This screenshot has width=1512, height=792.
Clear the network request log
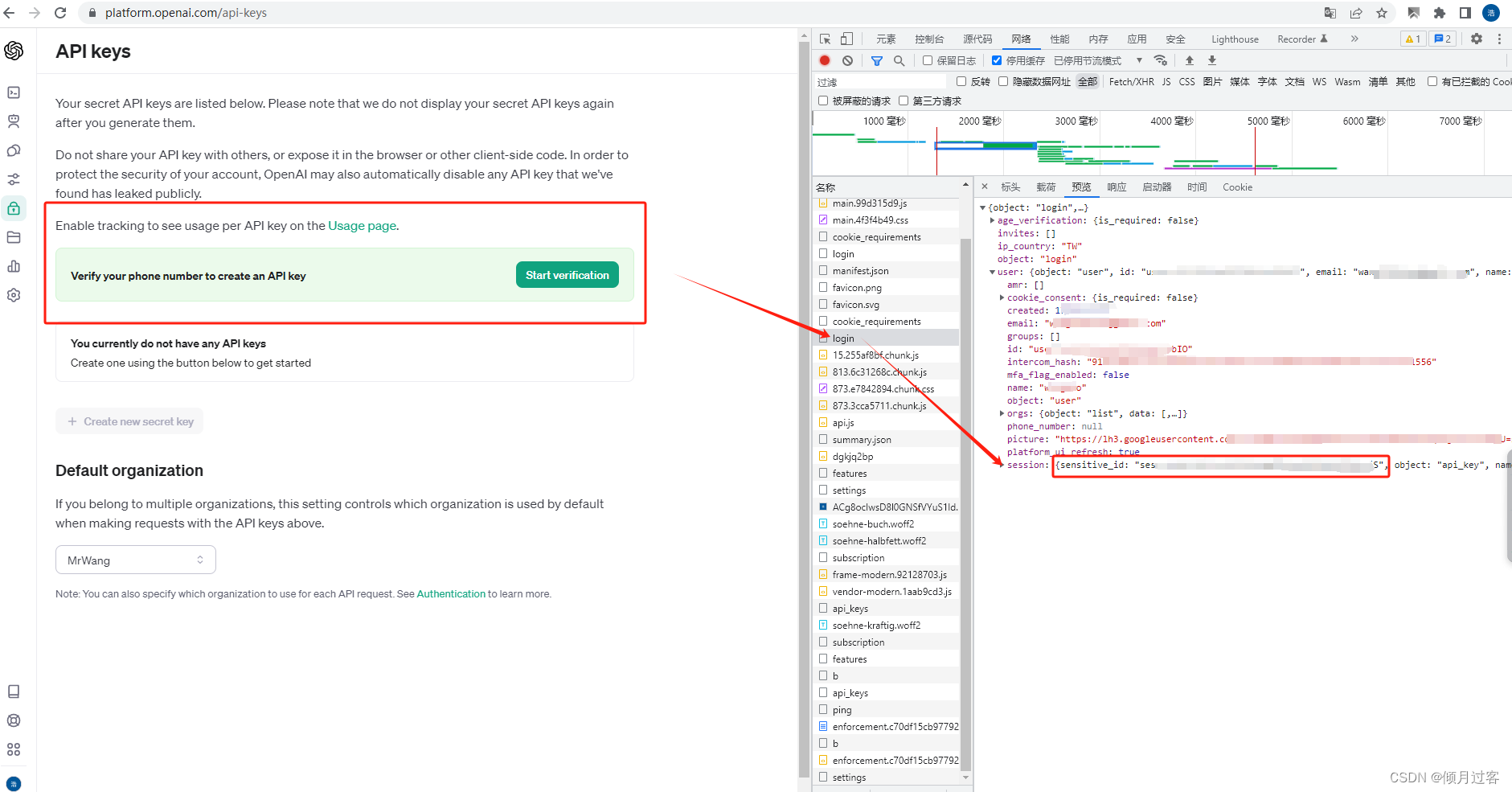[849, 60]
